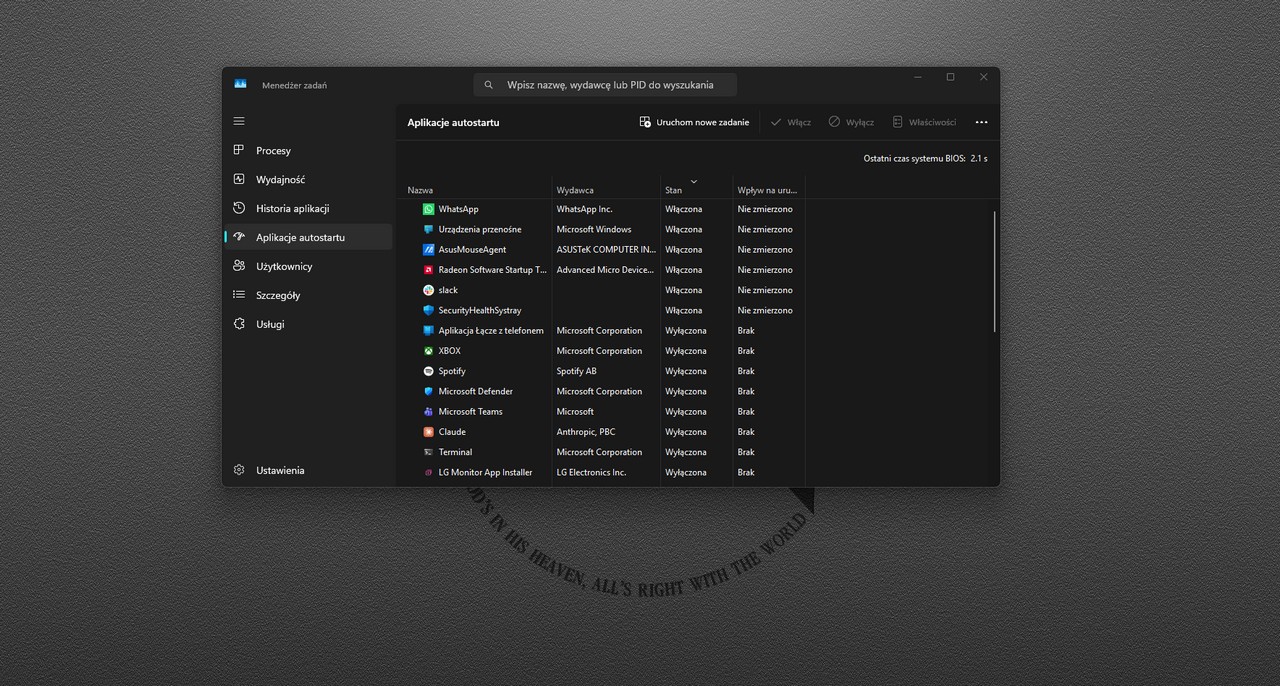Click the Advanced Micro Devices publisher cell
The image size is (1280, 686).
click(606, 270)
